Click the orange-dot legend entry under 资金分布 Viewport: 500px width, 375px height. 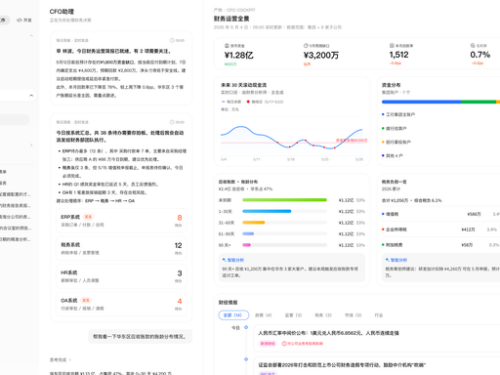coord(396,142)
